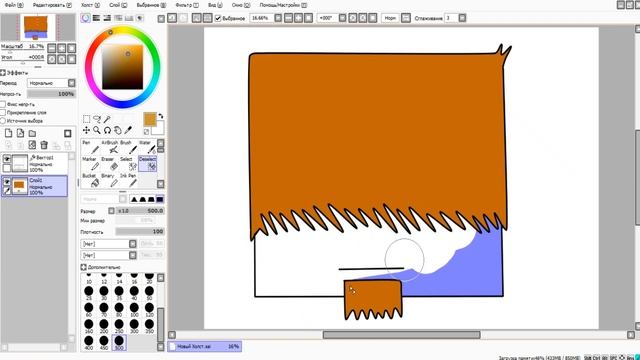This screenshot has height=360, width=640.
Task: Pick the magic wand tool
Action: coord(107,119)
